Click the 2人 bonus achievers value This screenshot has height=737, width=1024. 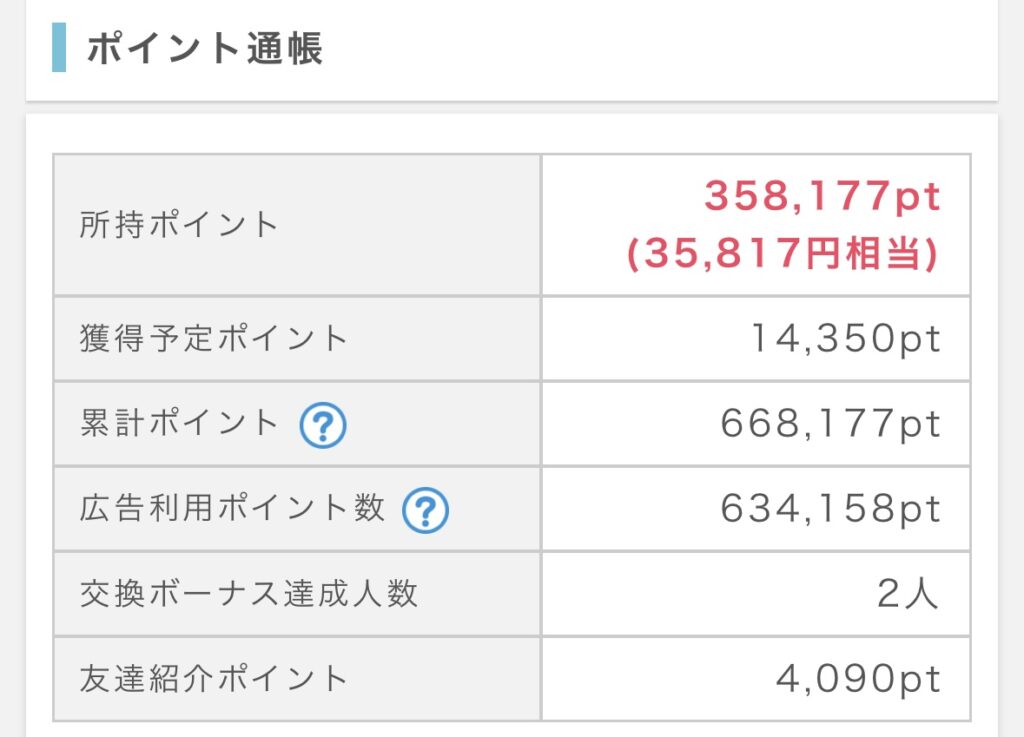908,593
